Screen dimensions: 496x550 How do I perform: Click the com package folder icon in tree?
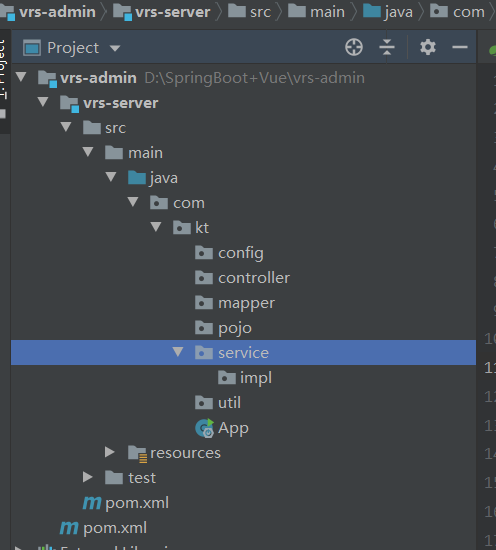point(159,203)
